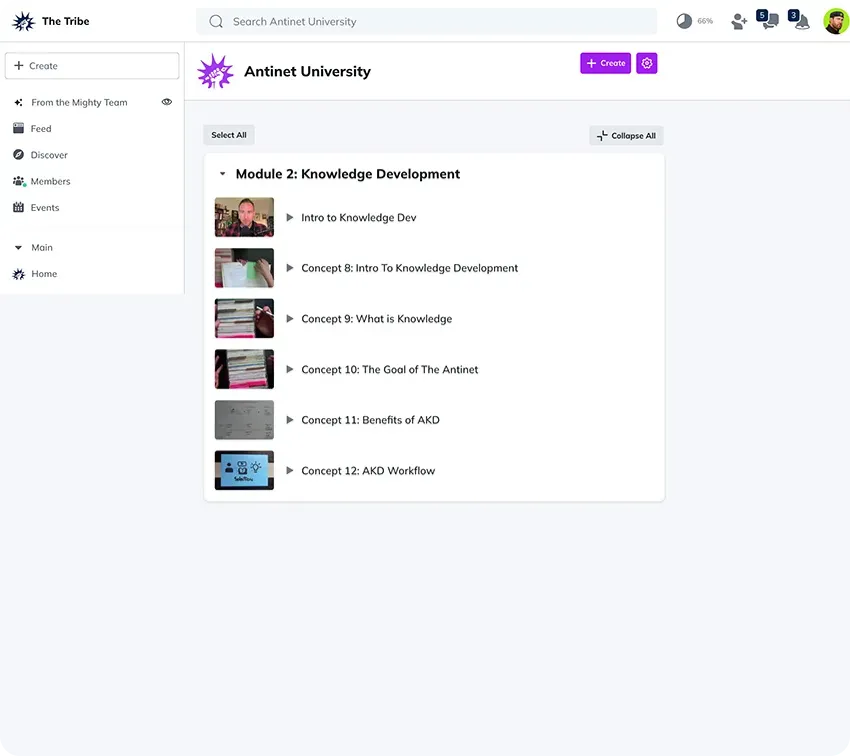Click the 66% progress indicator
Viewport: 850px width, 756px height.
coord(695,21)
